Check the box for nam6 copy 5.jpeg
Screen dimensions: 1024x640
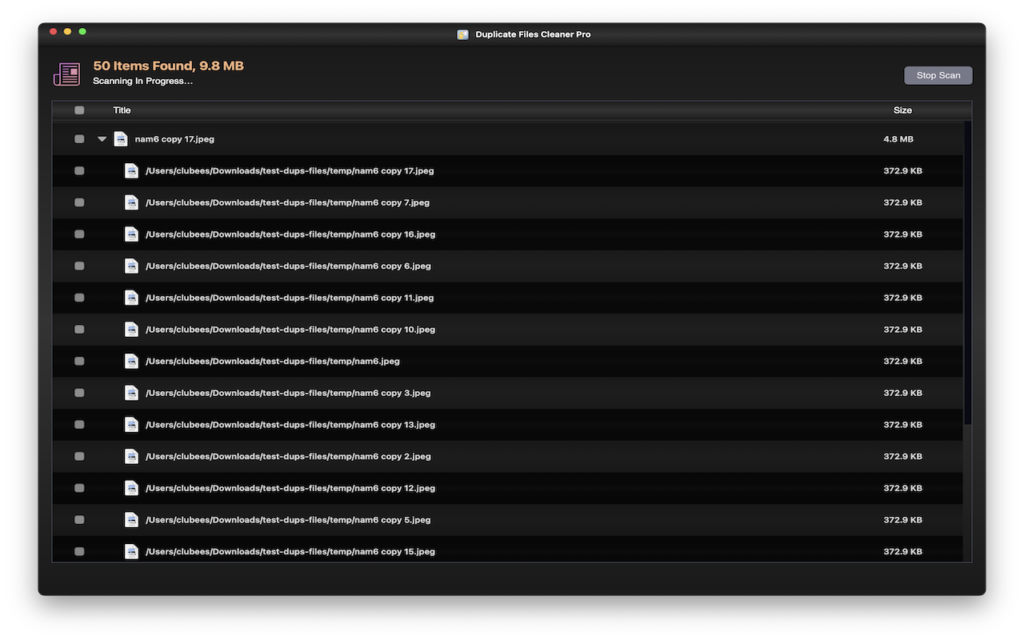79,520
